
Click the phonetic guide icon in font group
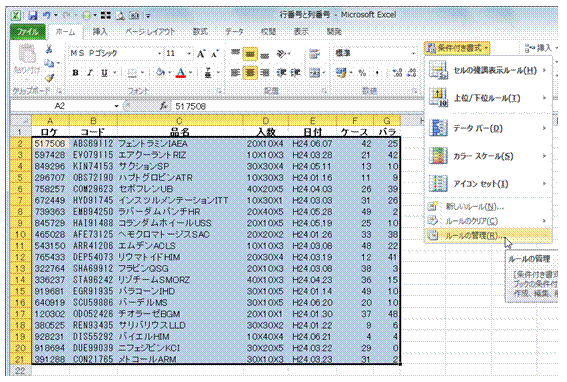click(208, 73)
